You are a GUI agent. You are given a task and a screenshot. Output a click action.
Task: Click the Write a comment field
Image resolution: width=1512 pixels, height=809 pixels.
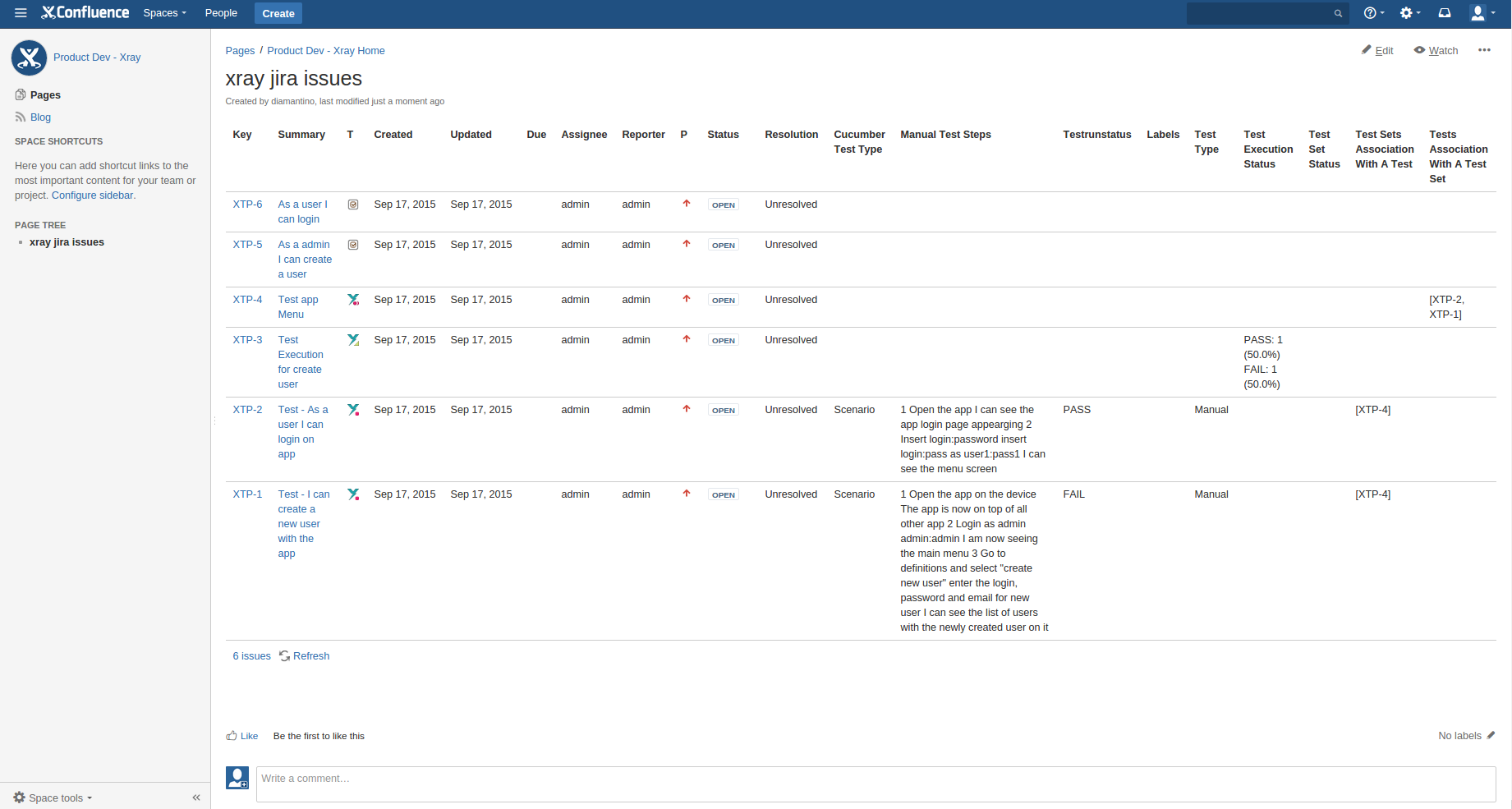(876, 784)
